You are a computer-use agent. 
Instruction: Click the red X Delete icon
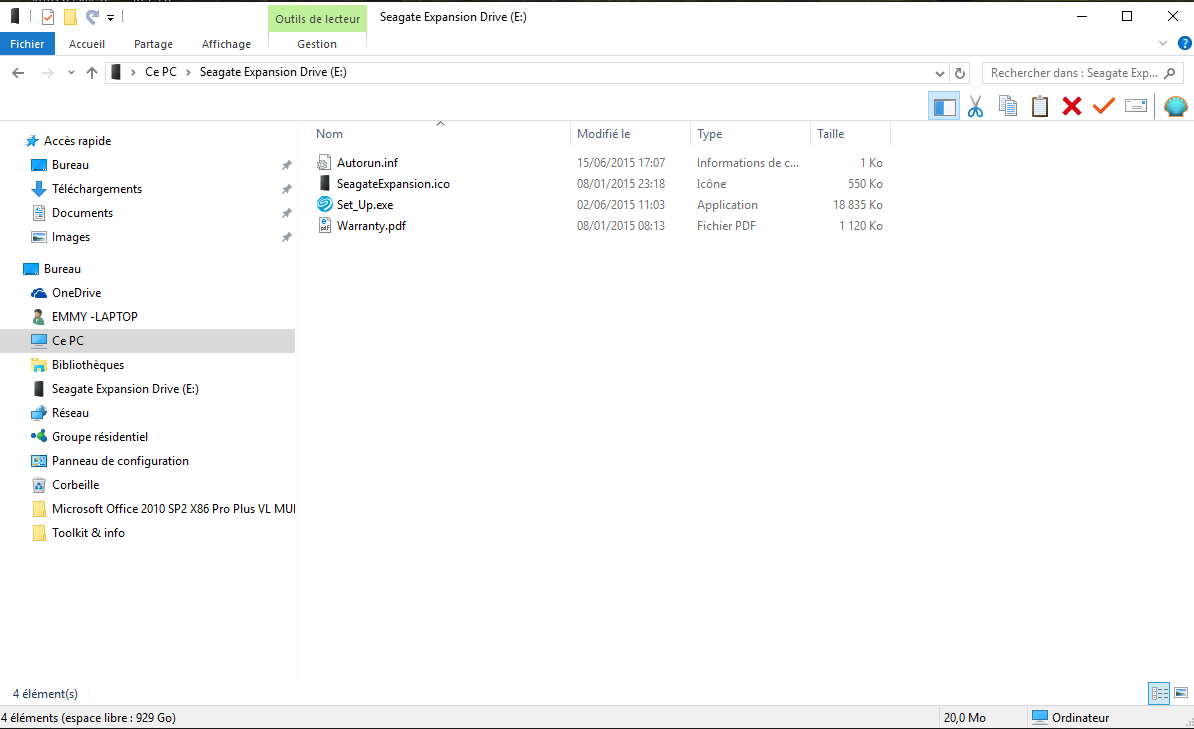pyautogui.click(x=1071, y=106)
